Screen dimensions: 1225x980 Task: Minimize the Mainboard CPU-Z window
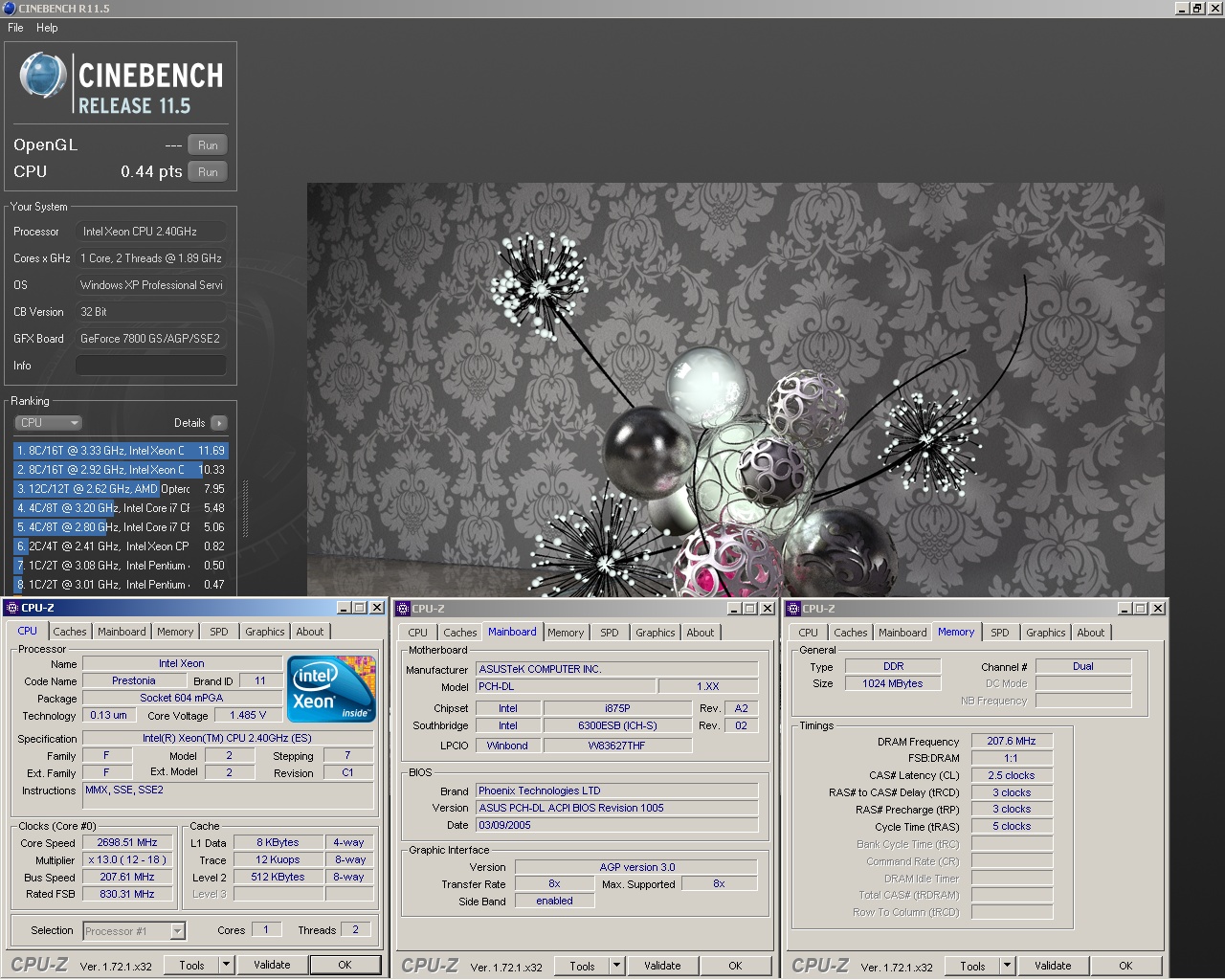[735, 609]
